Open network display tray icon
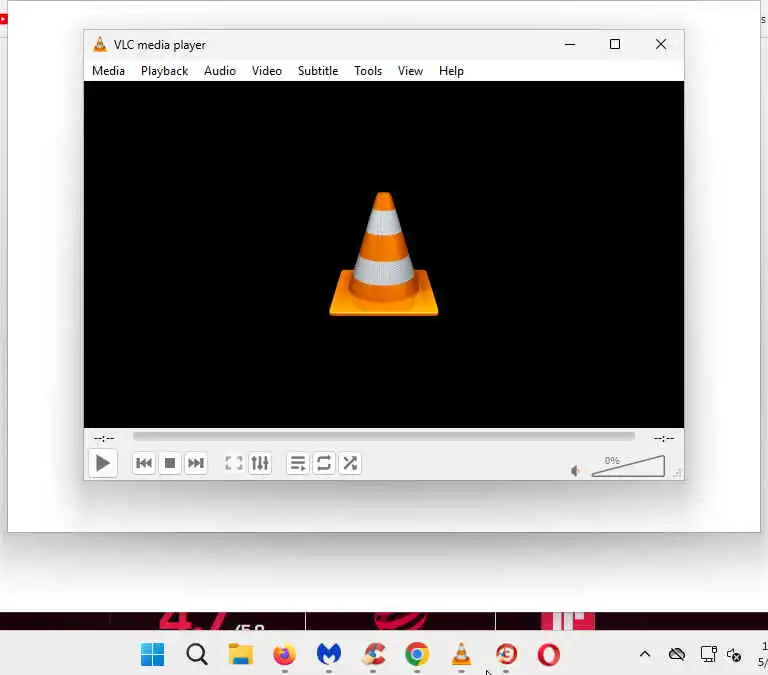 coord(708,654)
